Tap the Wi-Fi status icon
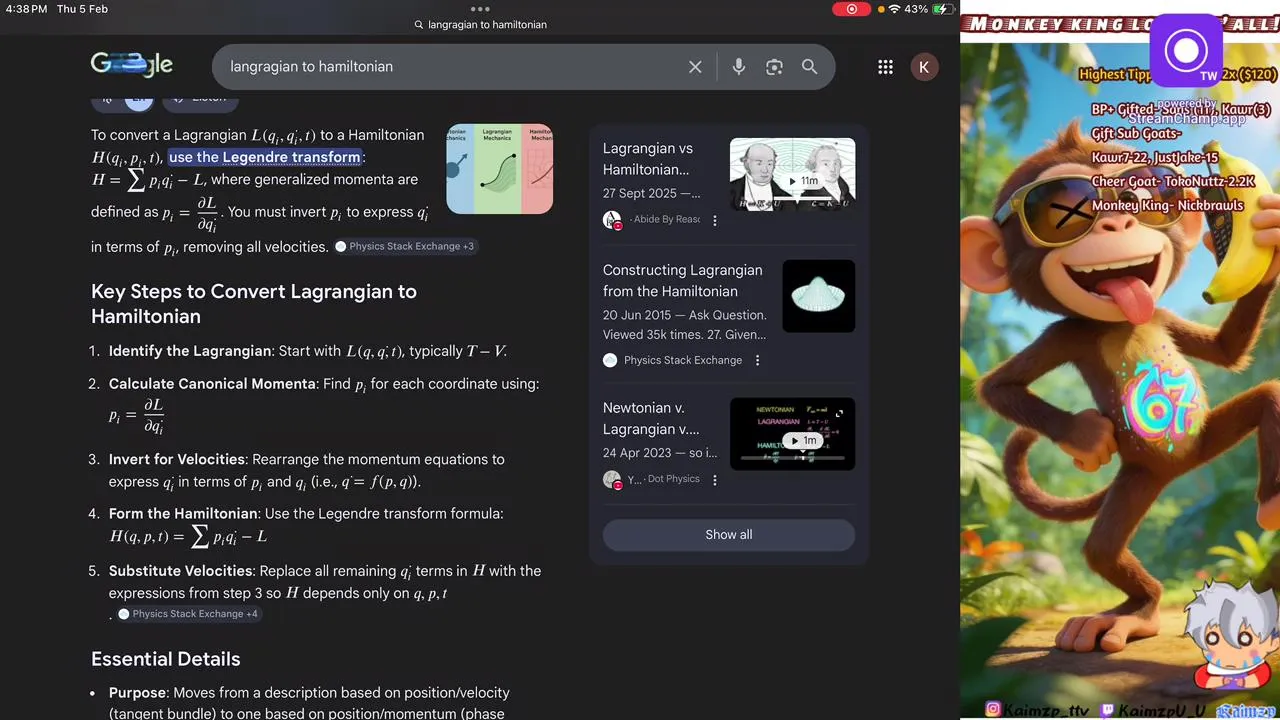The height and width of the screenshot is (720, 1280). (x=894, y=9)
